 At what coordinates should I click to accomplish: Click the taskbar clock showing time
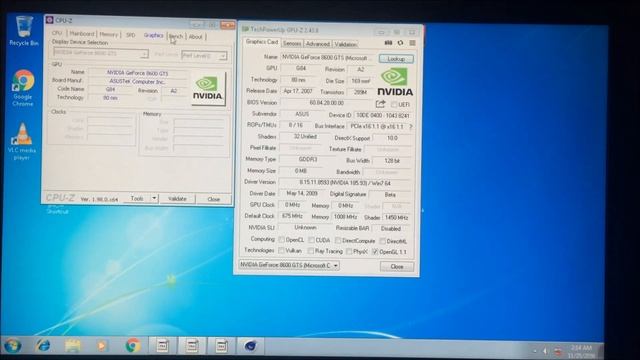point(581,351)
